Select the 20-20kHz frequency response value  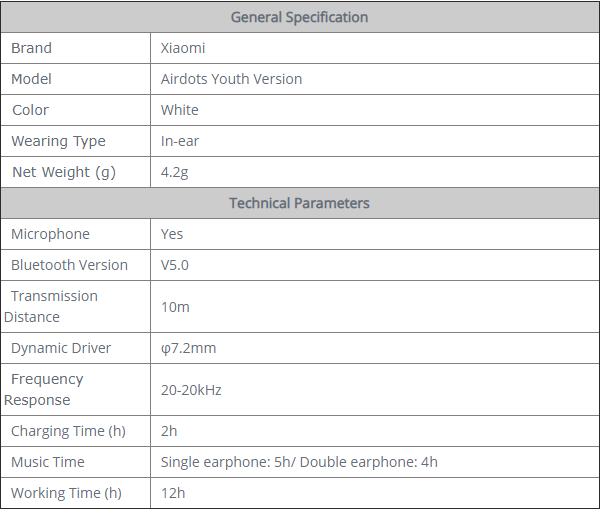191,390
